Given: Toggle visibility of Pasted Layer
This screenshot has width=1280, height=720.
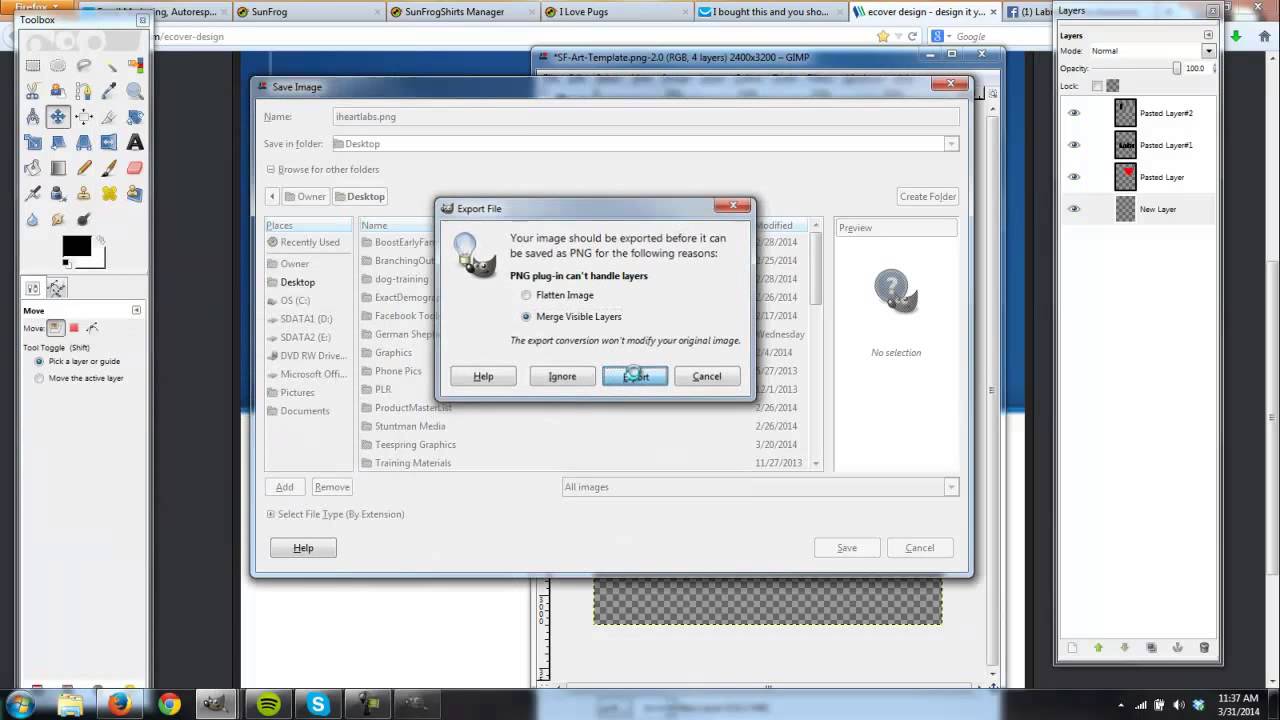Looking at the screenshot, I should [x=1074, y=177].
